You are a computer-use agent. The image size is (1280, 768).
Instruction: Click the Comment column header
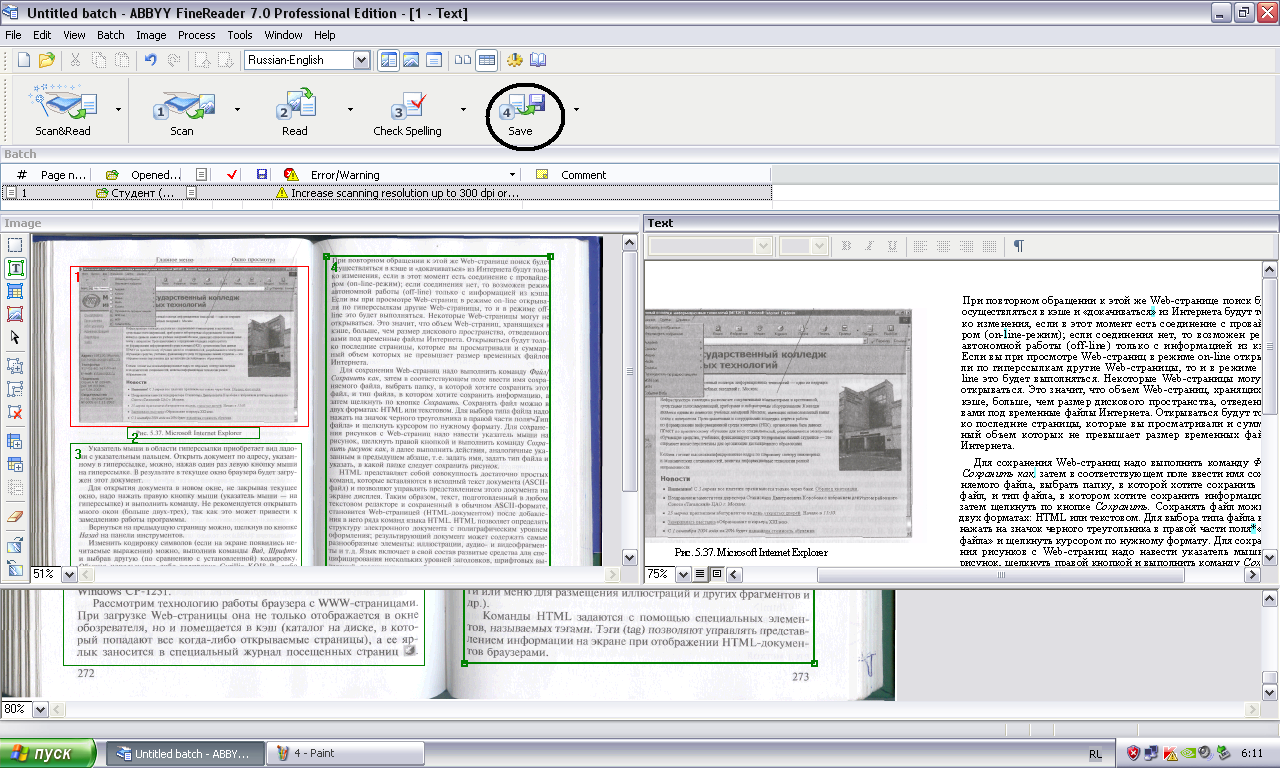[x=583, y=174]
